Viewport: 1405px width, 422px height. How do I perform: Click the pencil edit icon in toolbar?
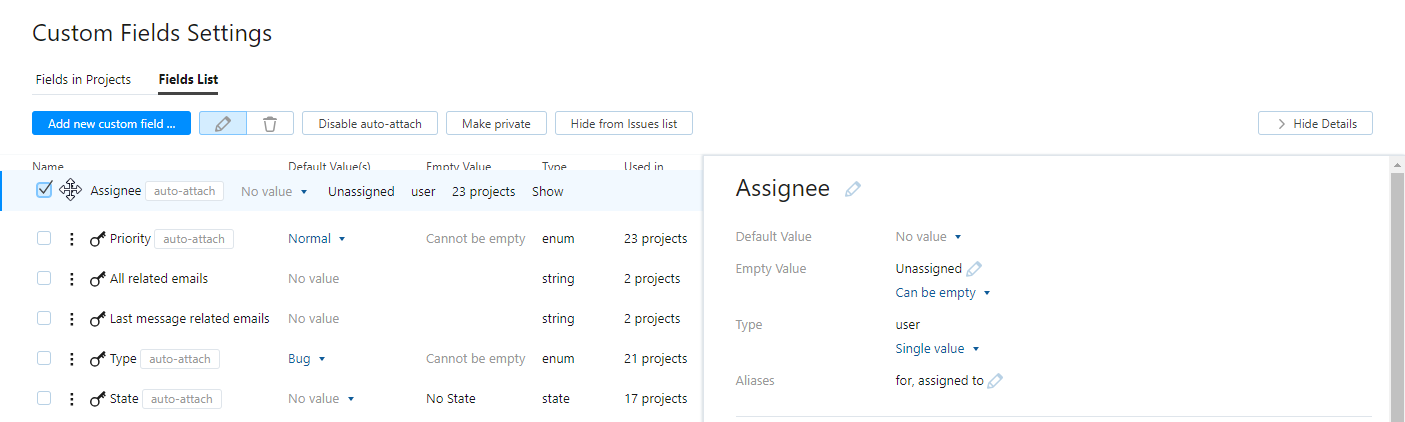coord(223,123)
